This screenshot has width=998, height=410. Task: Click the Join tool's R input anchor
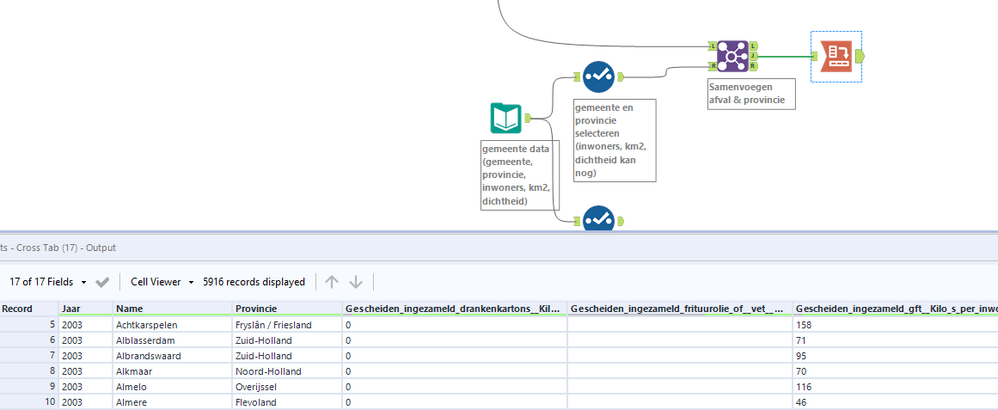[x=712, y=66]
